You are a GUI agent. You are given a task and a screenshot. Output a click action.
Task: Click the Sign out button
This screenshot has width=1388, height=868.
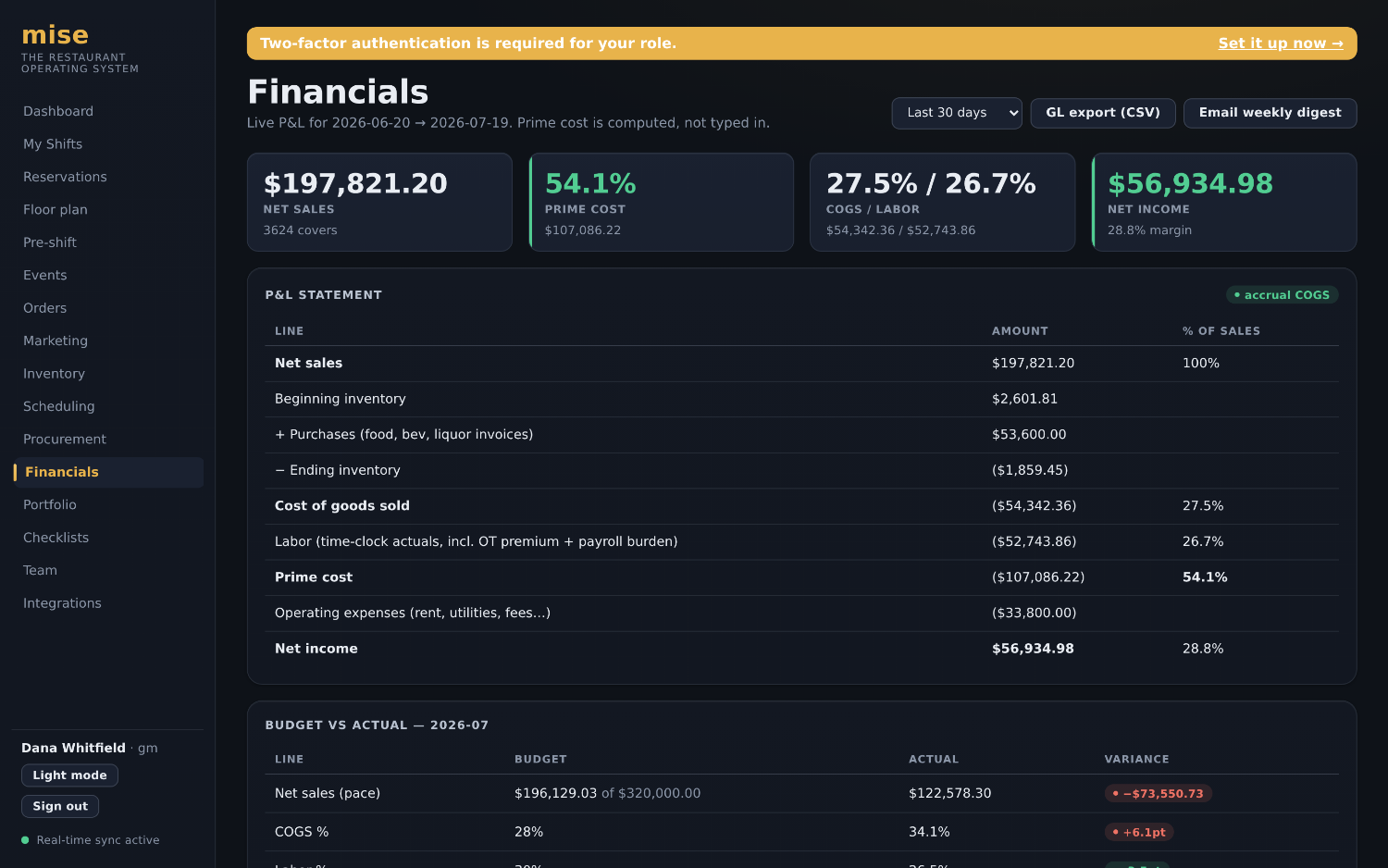click(60, 807)
